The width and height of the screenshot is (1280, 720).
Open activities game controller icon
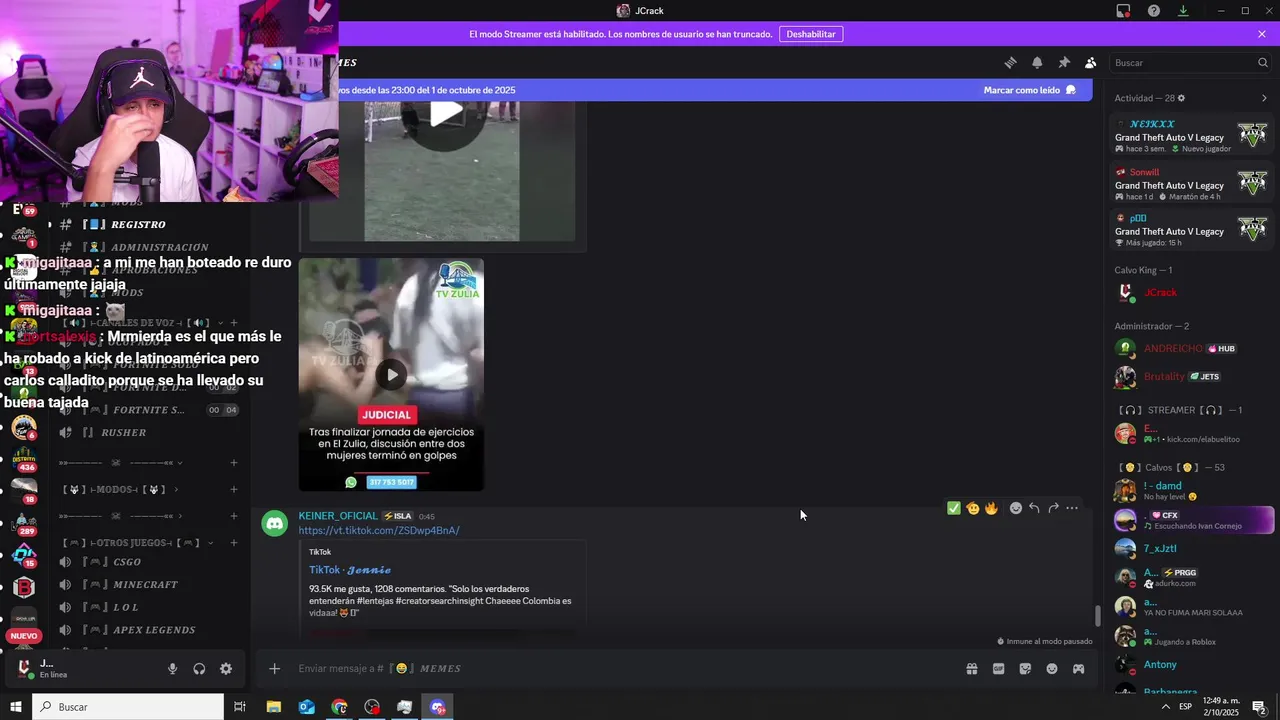point(1078,669)
